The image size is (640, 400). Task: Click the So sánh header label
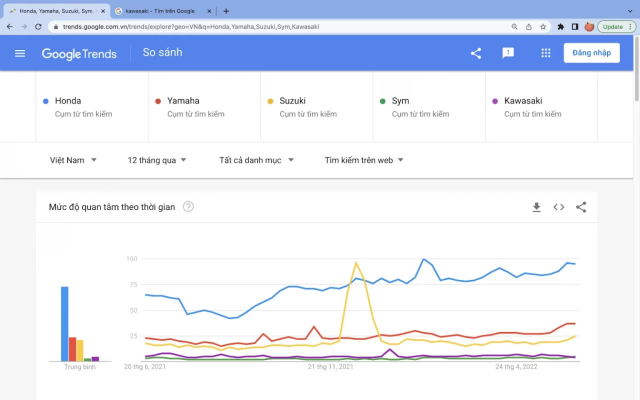(162, 53)
